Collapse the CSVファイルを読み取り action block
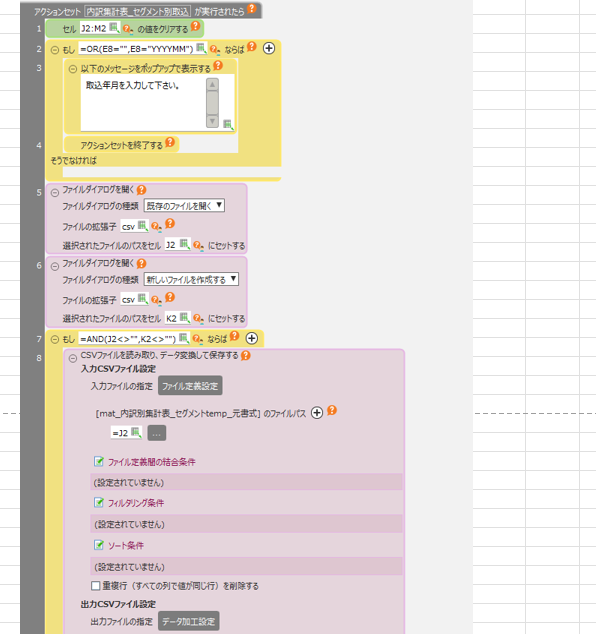 click(x=73, y=358)
